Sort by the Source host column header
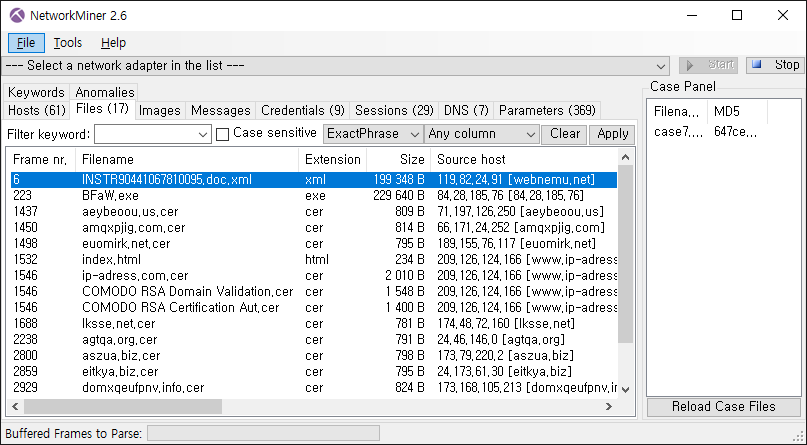The image size is (807, 445). coord(524,159)
